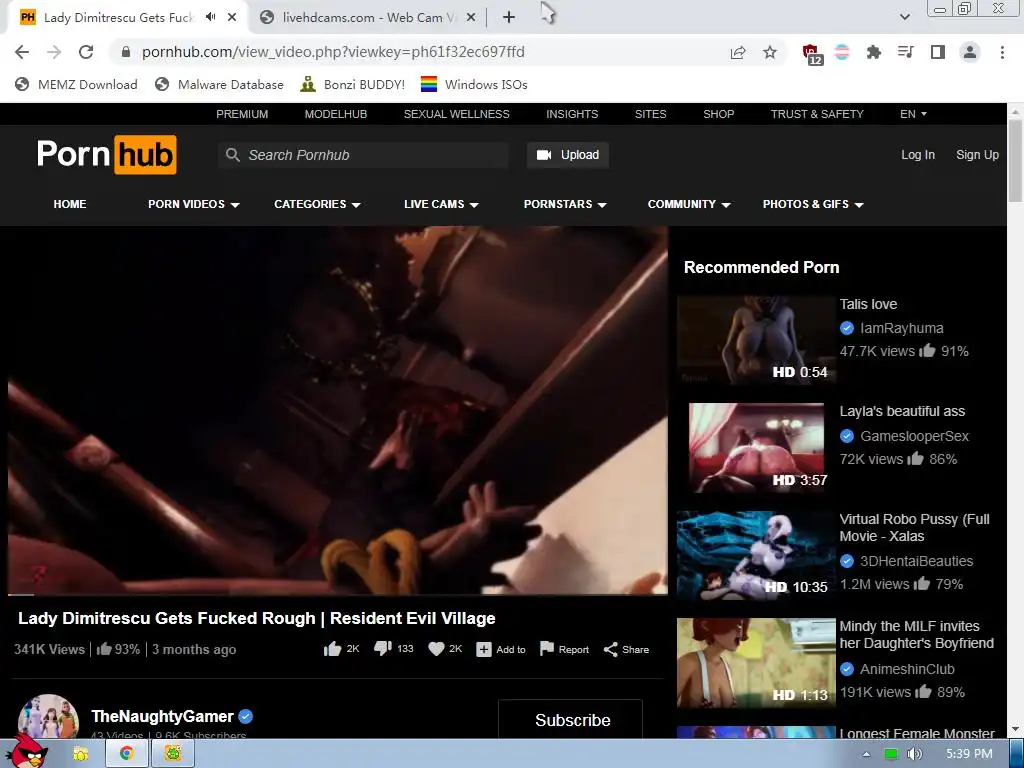Share this page using address bar share icon
This screenshot has height=768, width=1024.
[738, 52]
